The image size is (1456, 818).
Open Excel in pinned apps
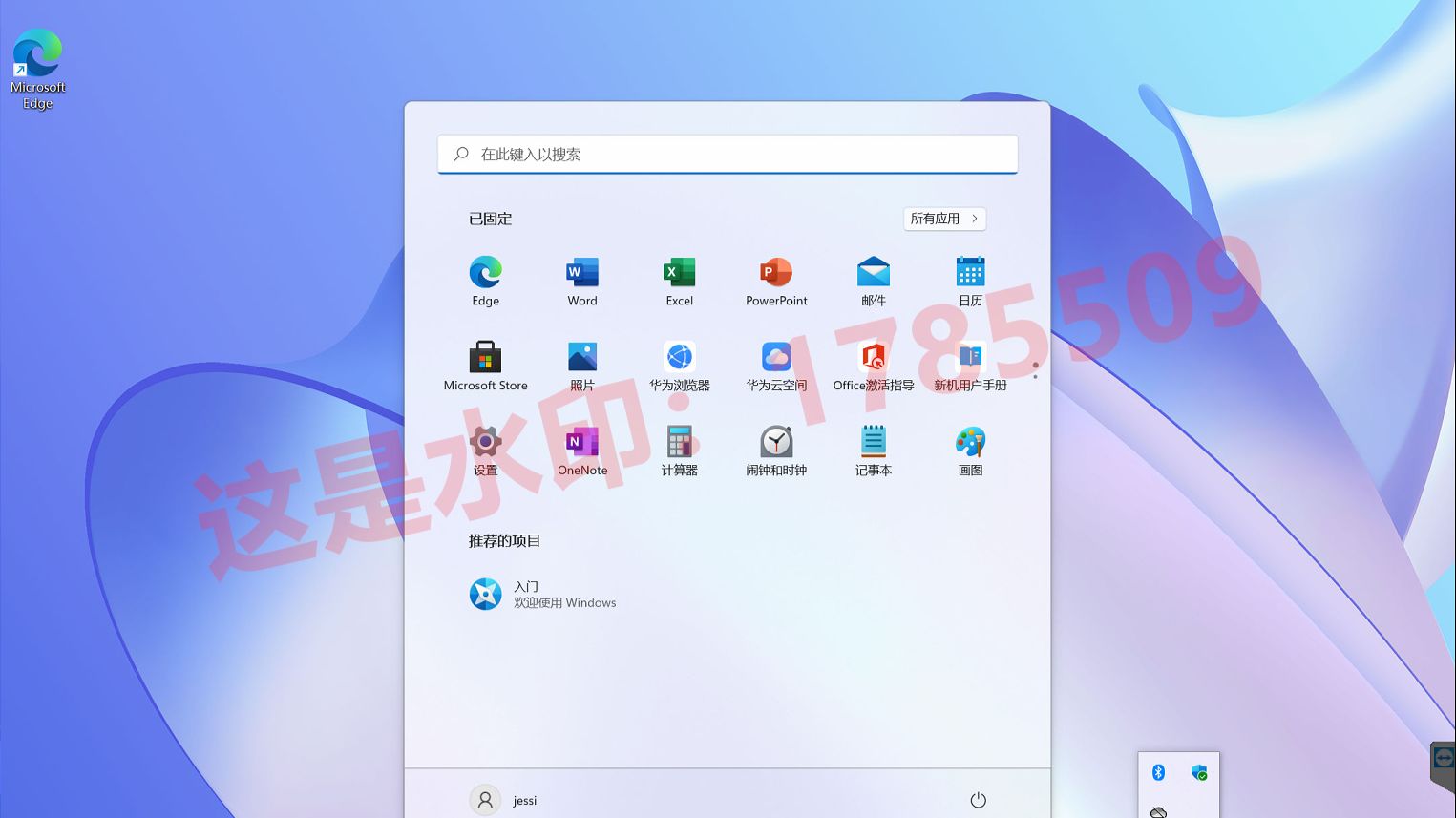click(x=680, y=282)
